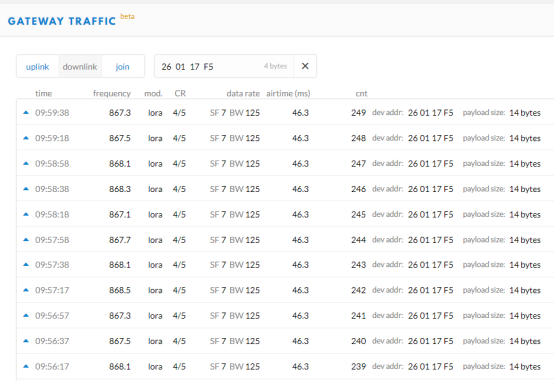Image resolution: width=554 pixels, height=381 pixels.
Task: Click the SF 7 BW 125 value in the 09:58:58 row
Action: 235,163
